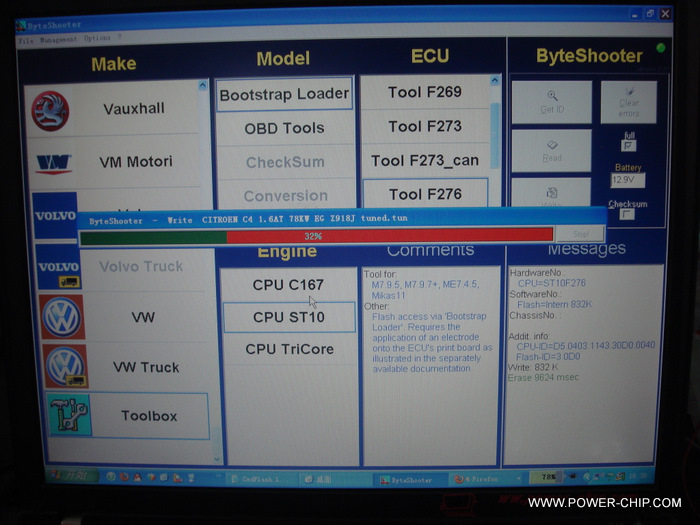Viewport: 700px width, 525px height.
Task: Select Tool F273 ECU
Action: point(425,126)
